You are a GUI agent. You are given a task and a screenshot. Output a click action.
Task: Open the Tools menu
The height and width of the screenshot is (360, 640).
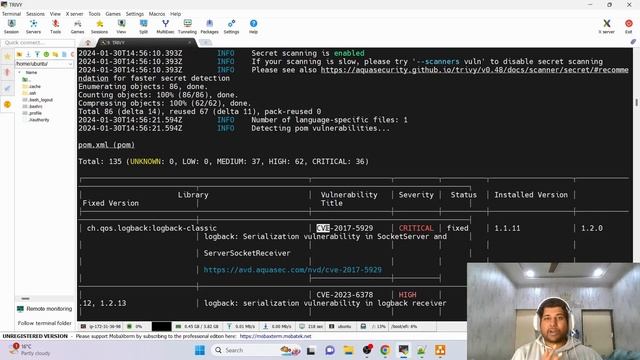click(94, 14)
